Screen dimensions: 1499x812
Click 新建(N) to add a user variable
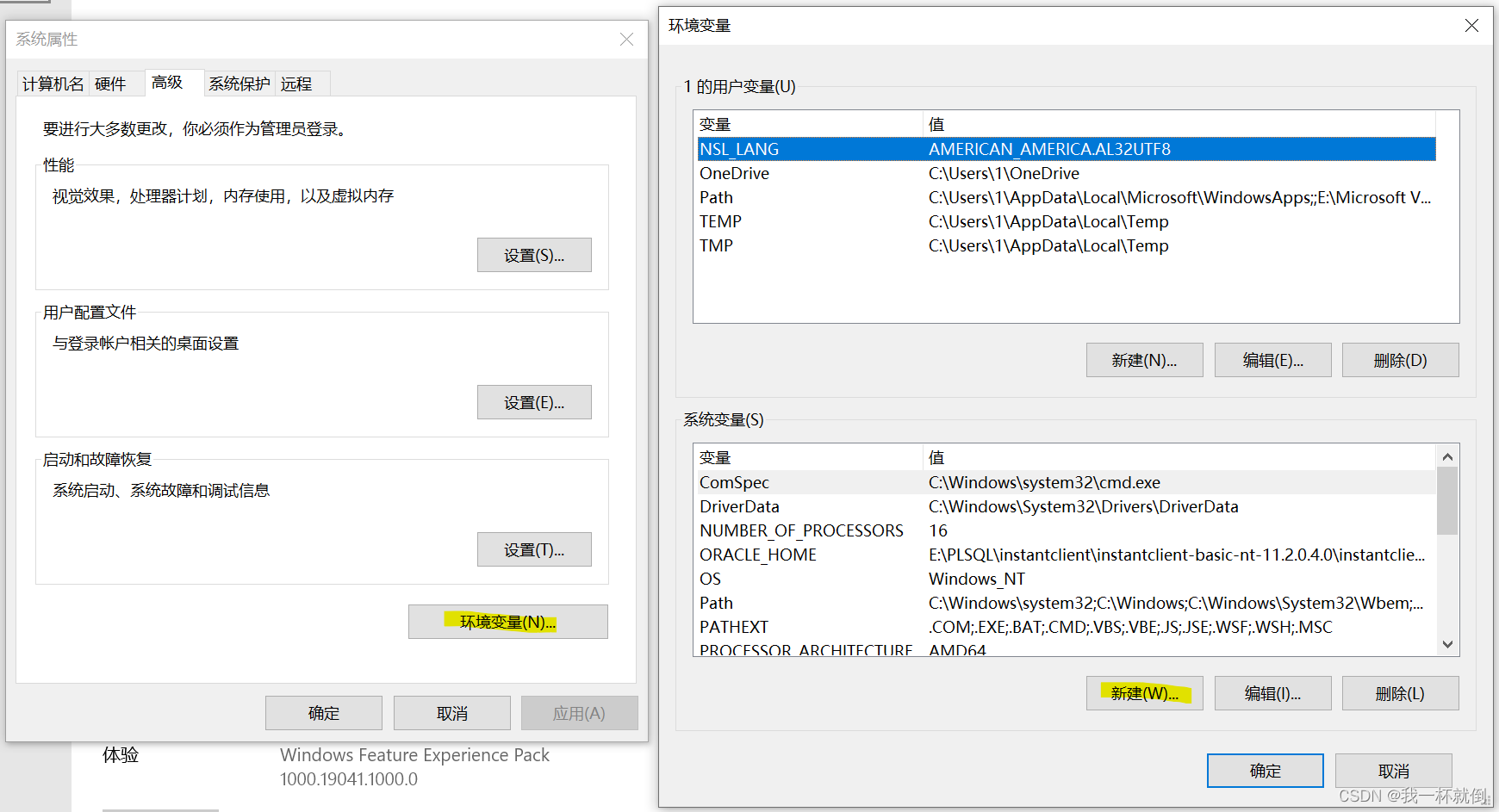click(1144, 359)
